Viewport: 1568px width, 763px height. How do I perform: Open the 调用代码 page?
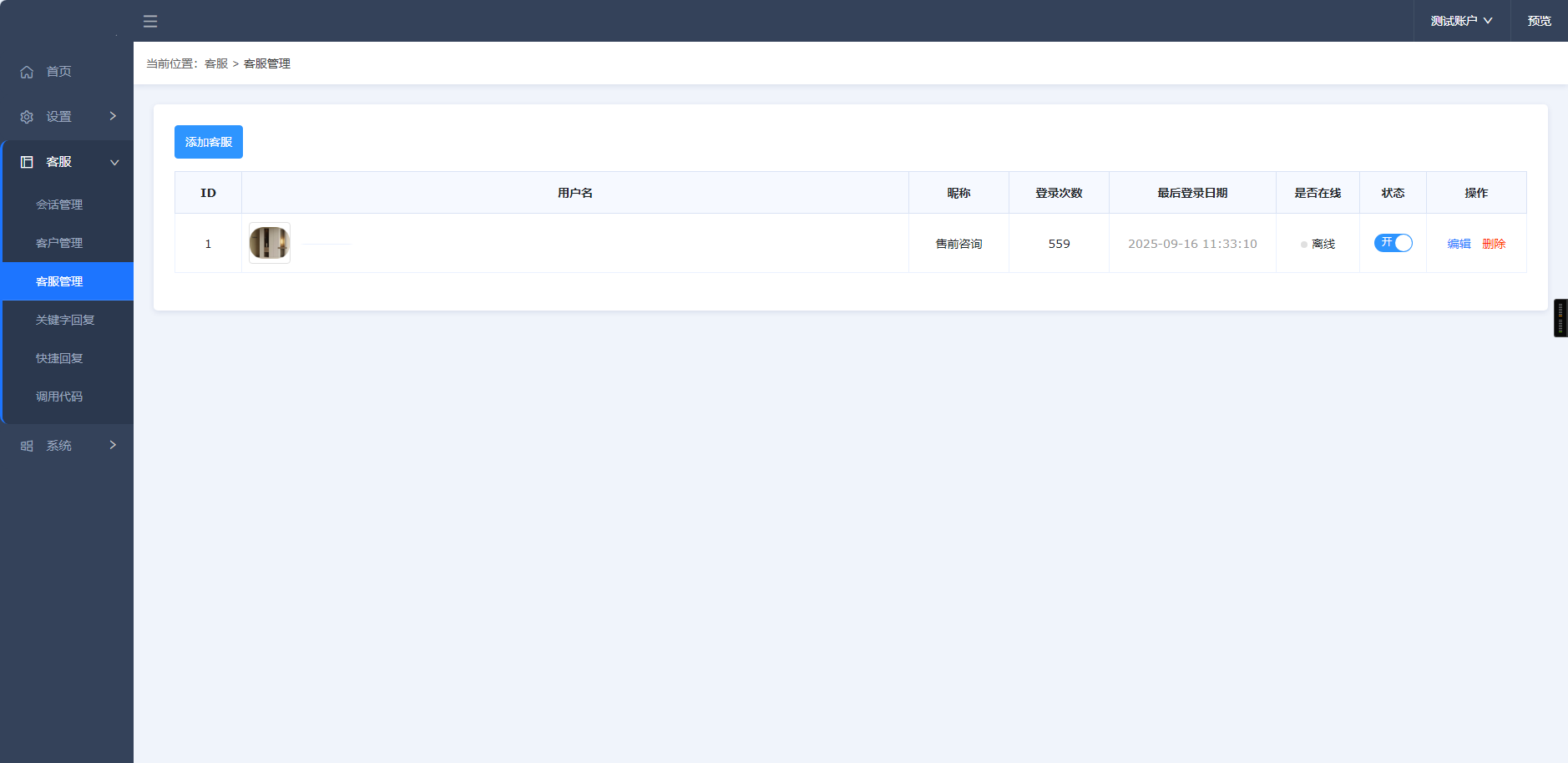pos(59,397)
